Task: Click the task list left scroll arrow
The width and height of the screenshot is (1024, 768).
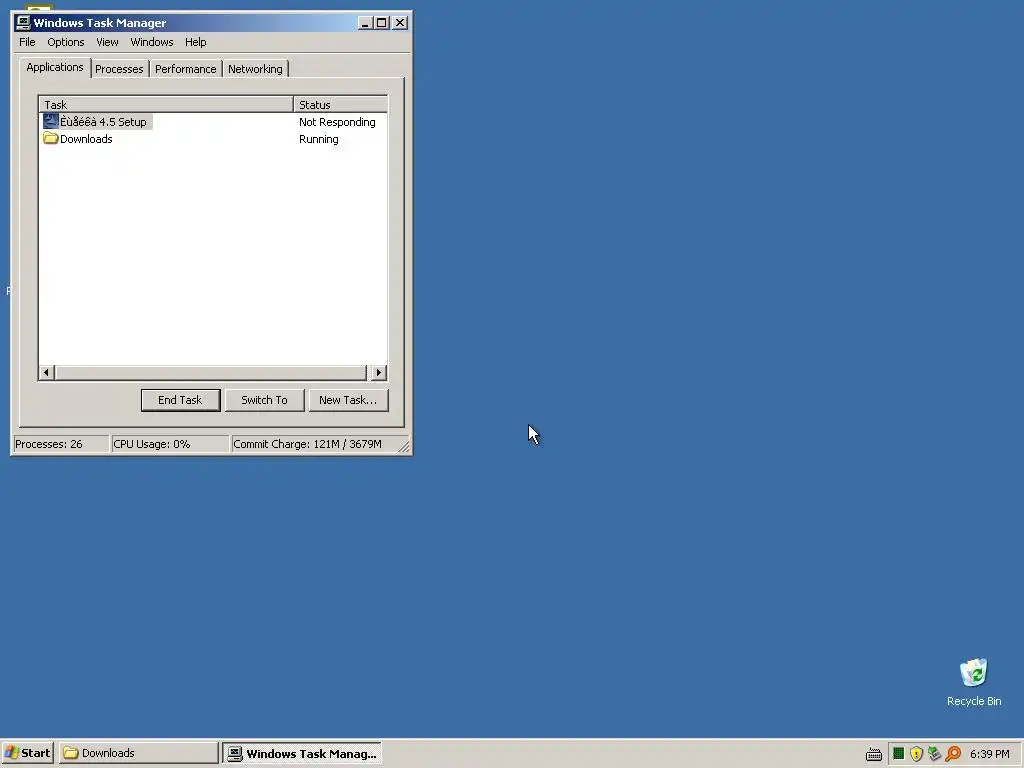Action: (46, 372)
